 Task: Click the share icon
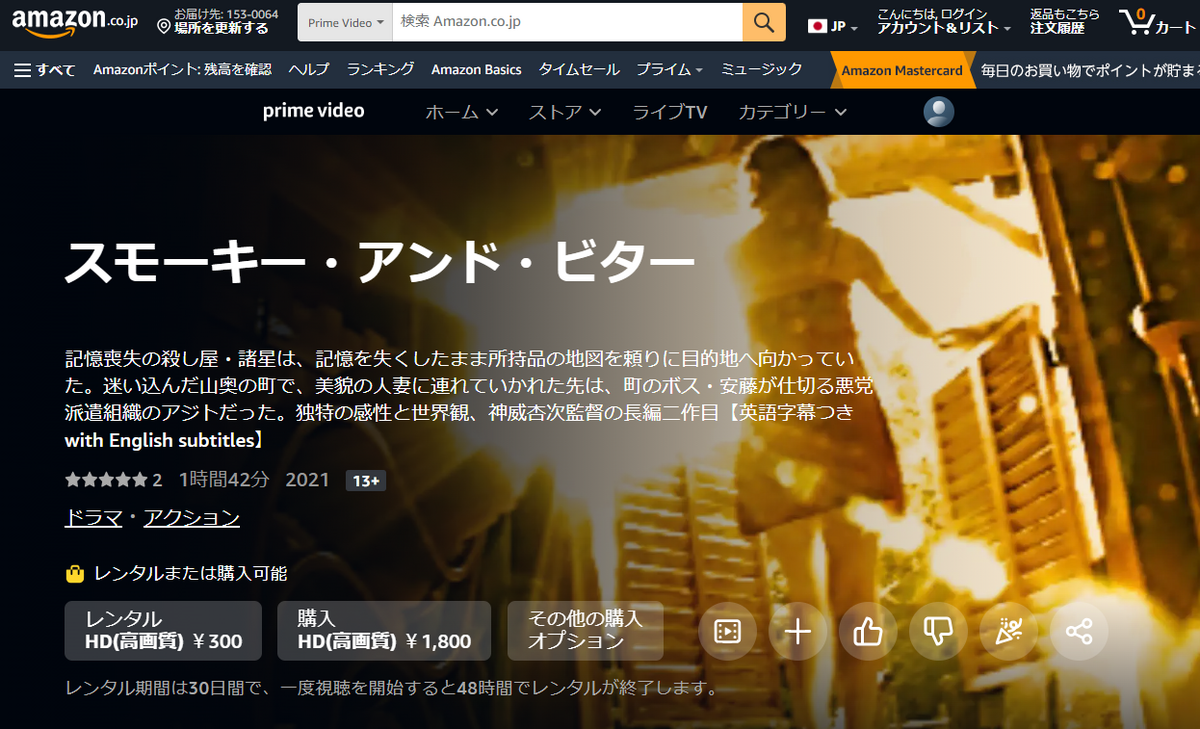coord(1079,631)
